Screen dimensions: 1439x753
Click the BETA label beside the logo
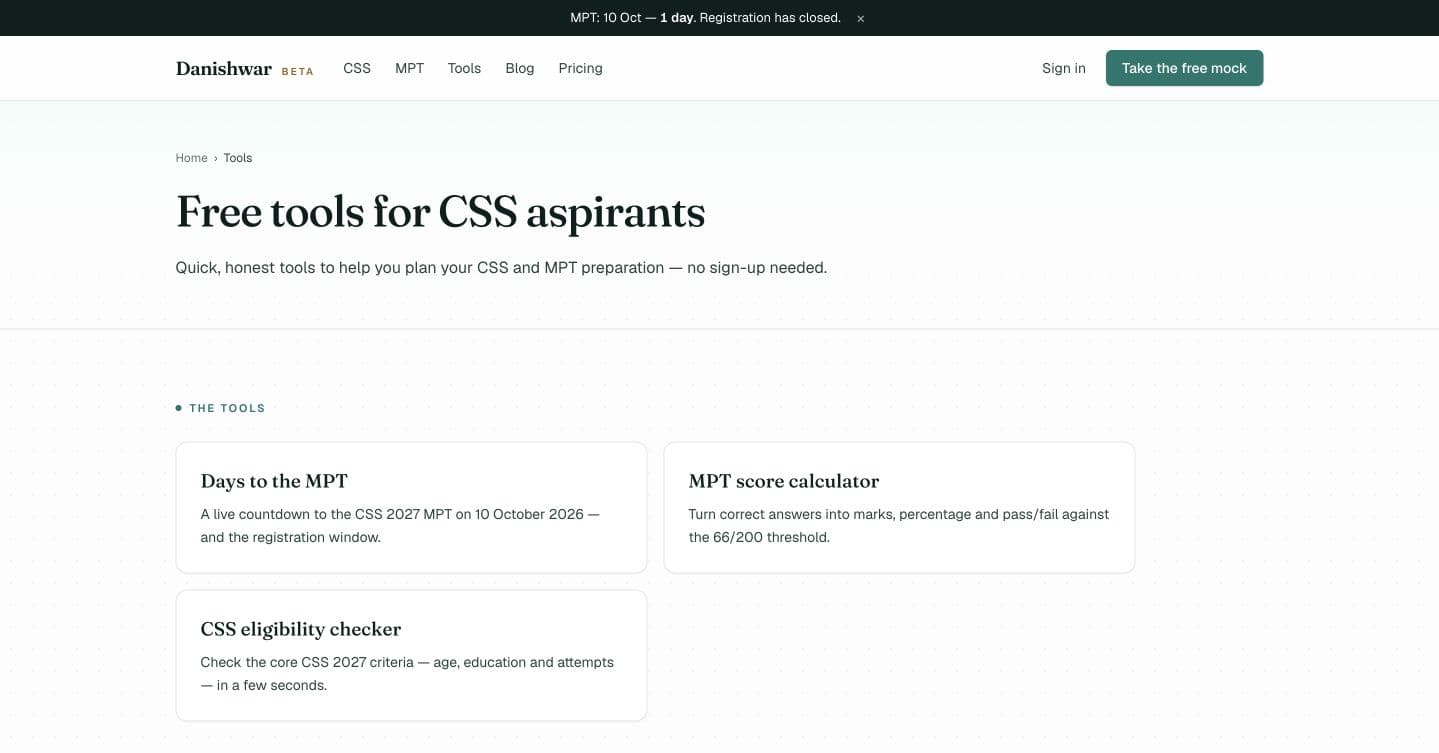point(298,72)
